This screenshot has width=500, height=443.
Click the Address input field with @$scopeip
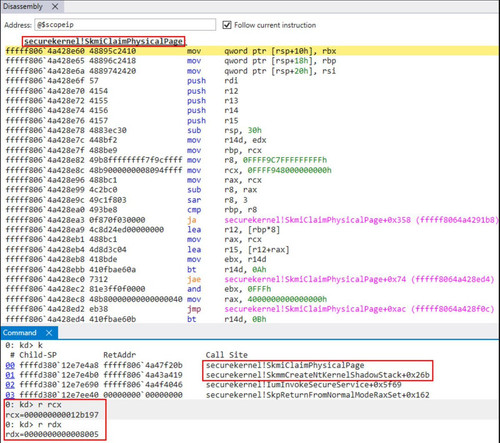click(x=125, y=25)
